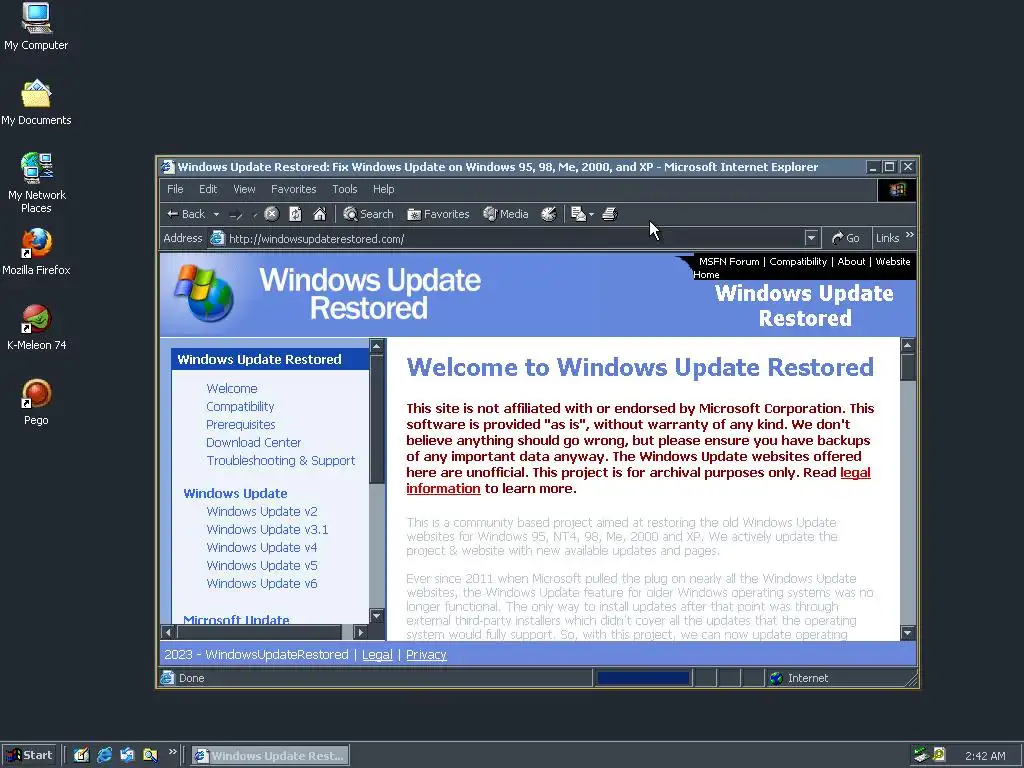Open Windows Update v2 link
Screen dimensions: 1024x768
coord(262,511)
